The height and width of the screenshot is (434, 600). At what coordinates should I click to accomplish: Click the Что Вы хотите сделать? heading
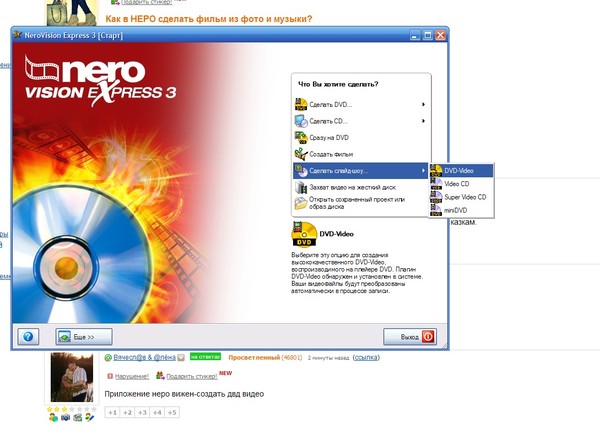[338, 84]
